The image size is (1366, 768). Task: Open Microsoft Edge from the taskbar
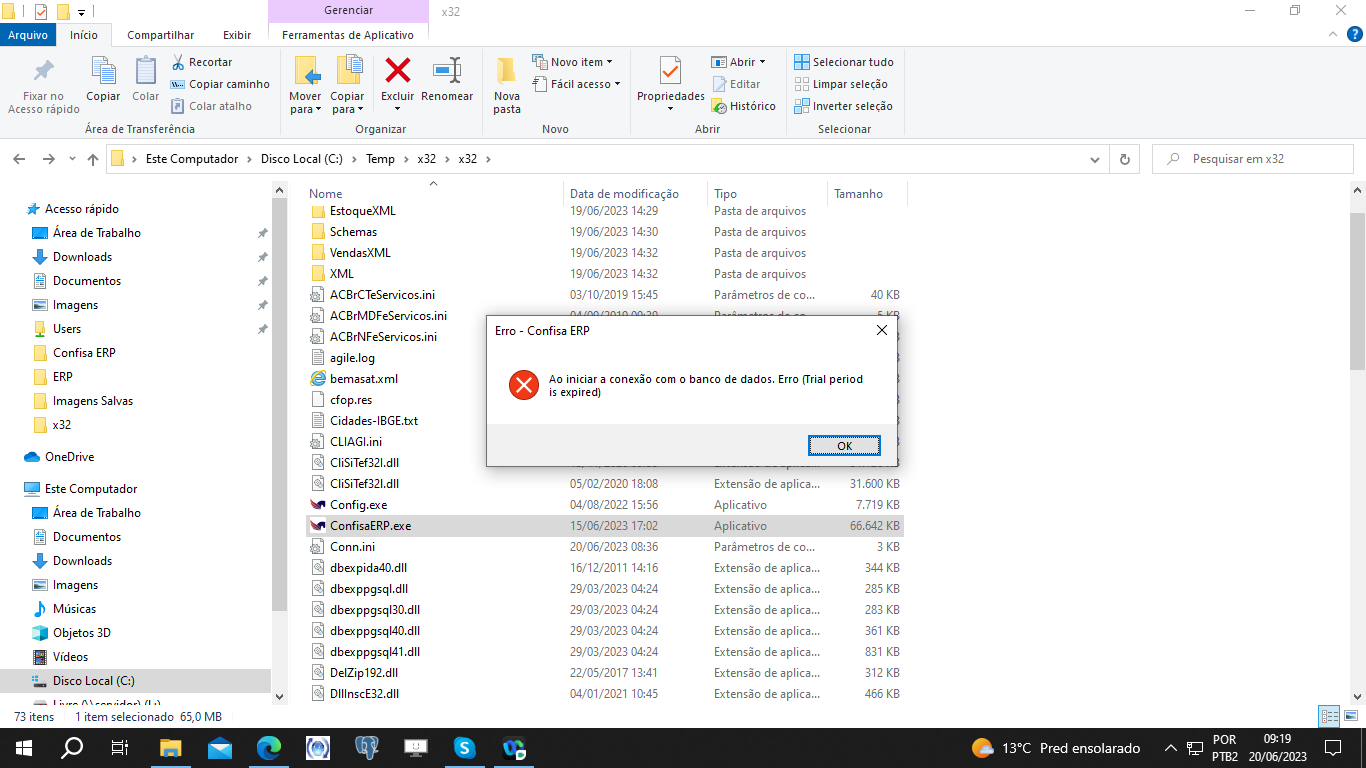tap(269, 748)
